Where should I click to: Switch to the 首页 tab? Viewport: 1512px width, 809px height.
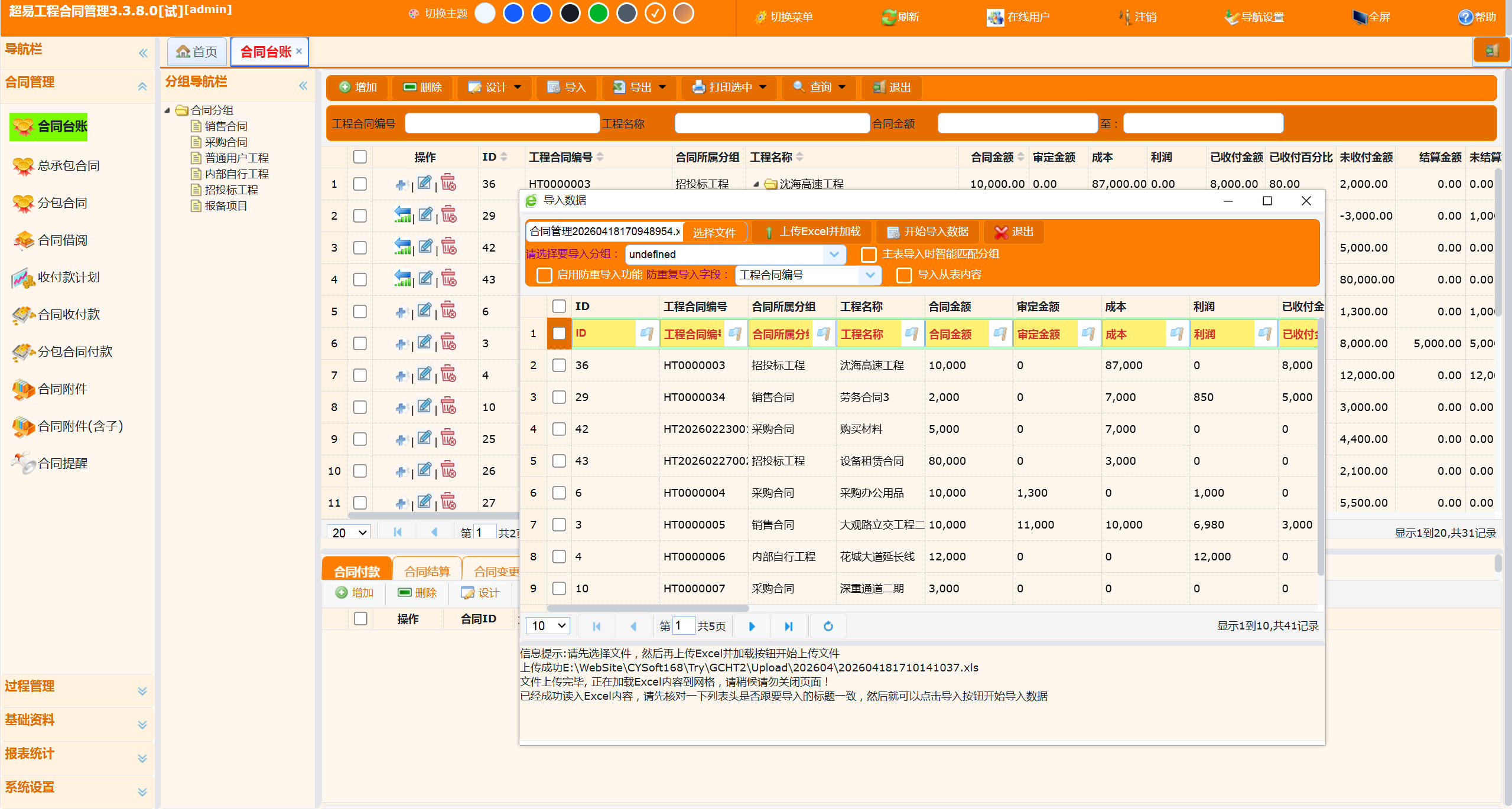[197, 52]
